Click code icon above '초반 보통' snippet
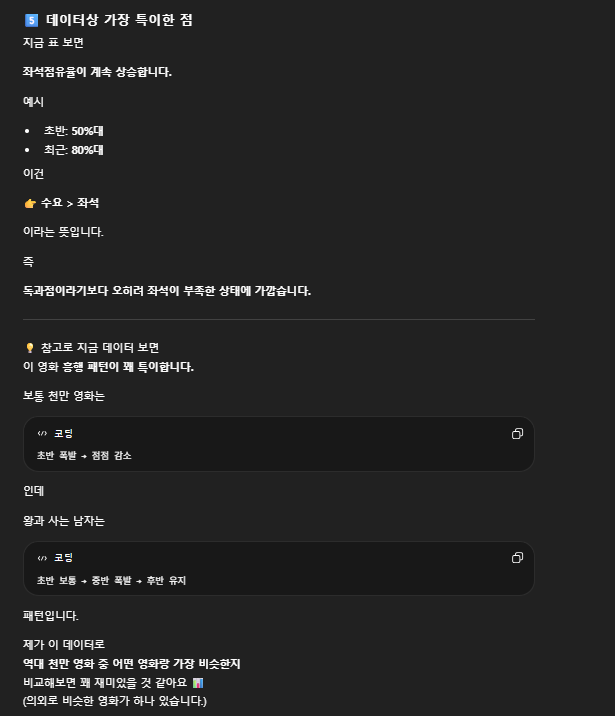615x716 pixels. (42, 558)
